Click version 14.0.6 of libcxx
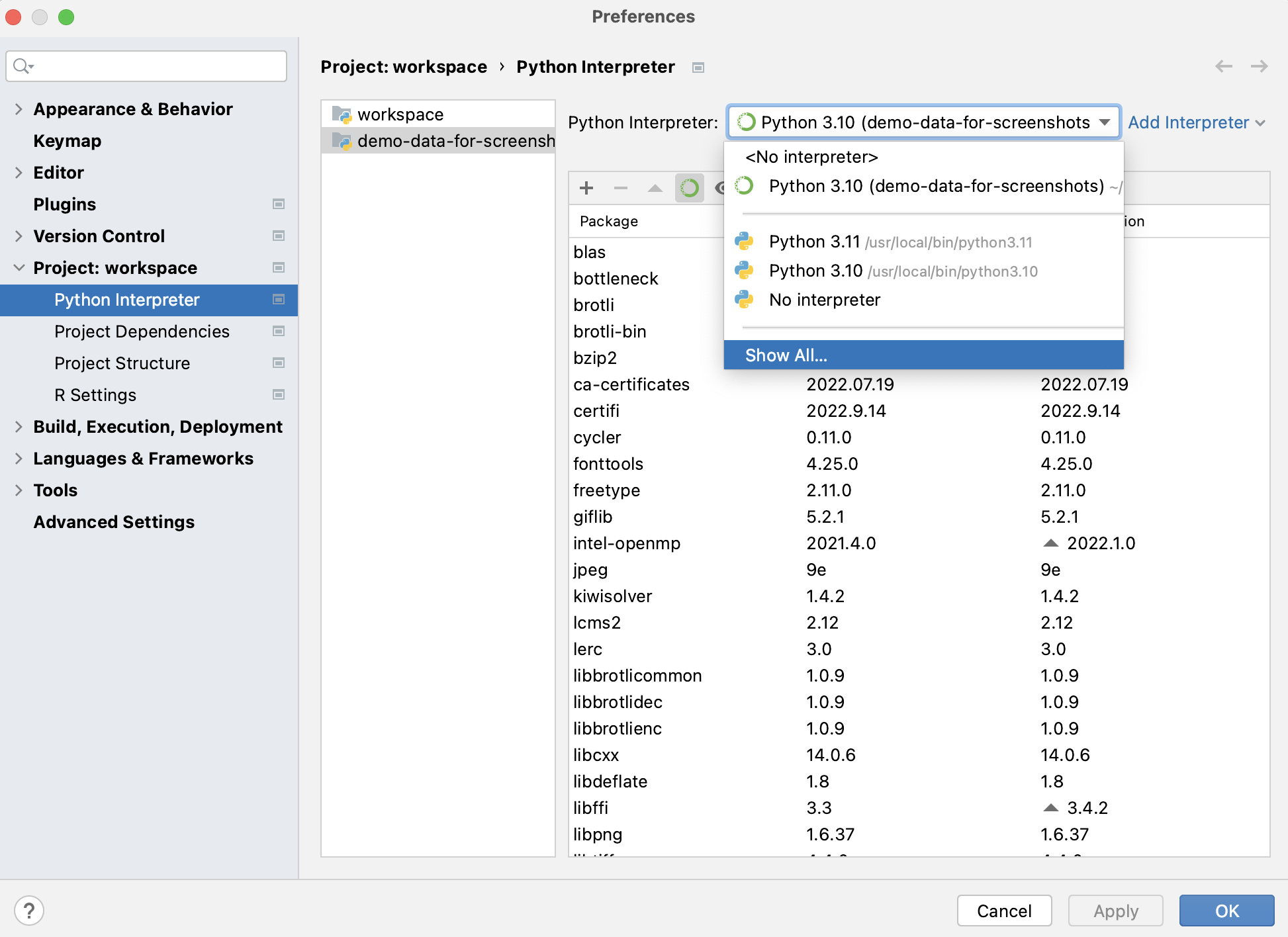Viewport: 1288px width, 937px height. 831,755
